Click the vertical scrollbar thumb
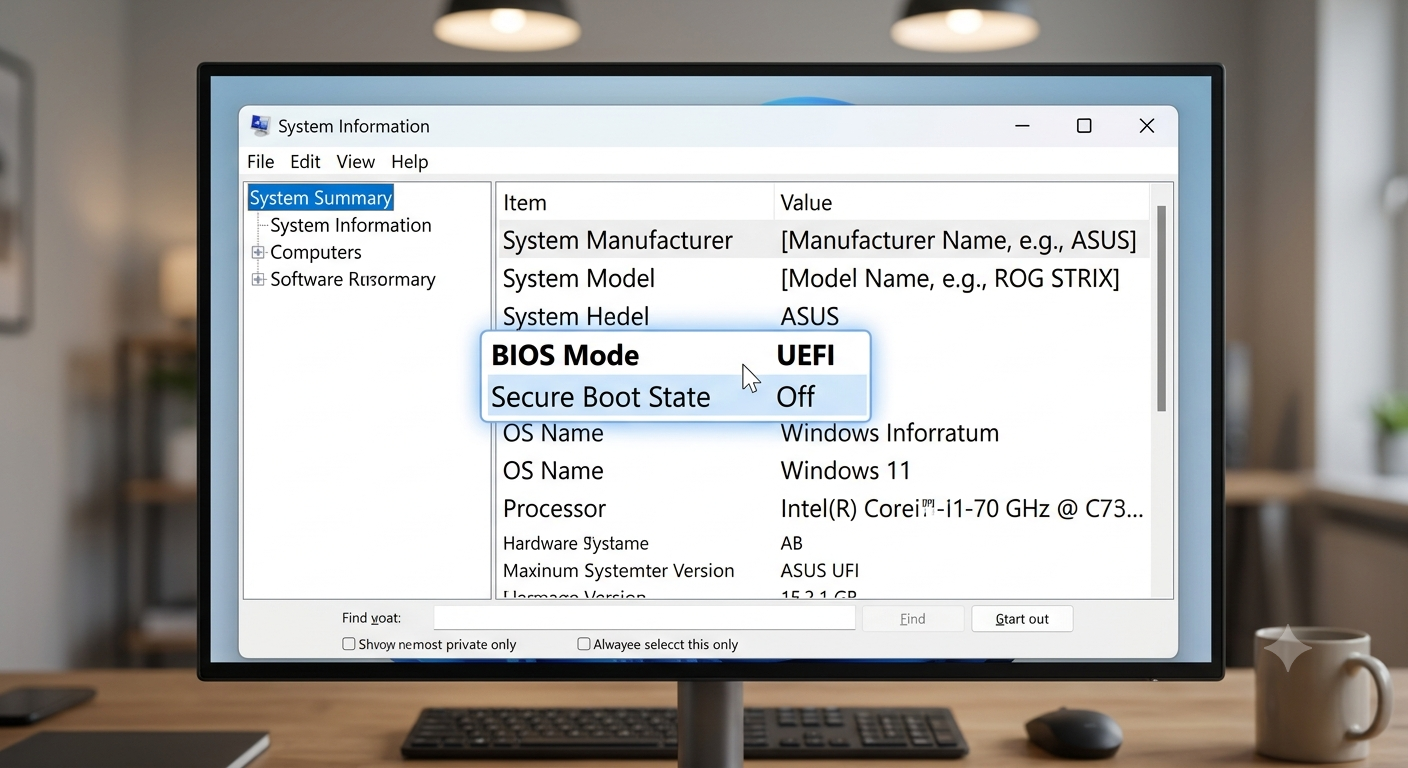Image resolution: width=1408 pixels, height=768 pixels. (x=1161, y=308)
